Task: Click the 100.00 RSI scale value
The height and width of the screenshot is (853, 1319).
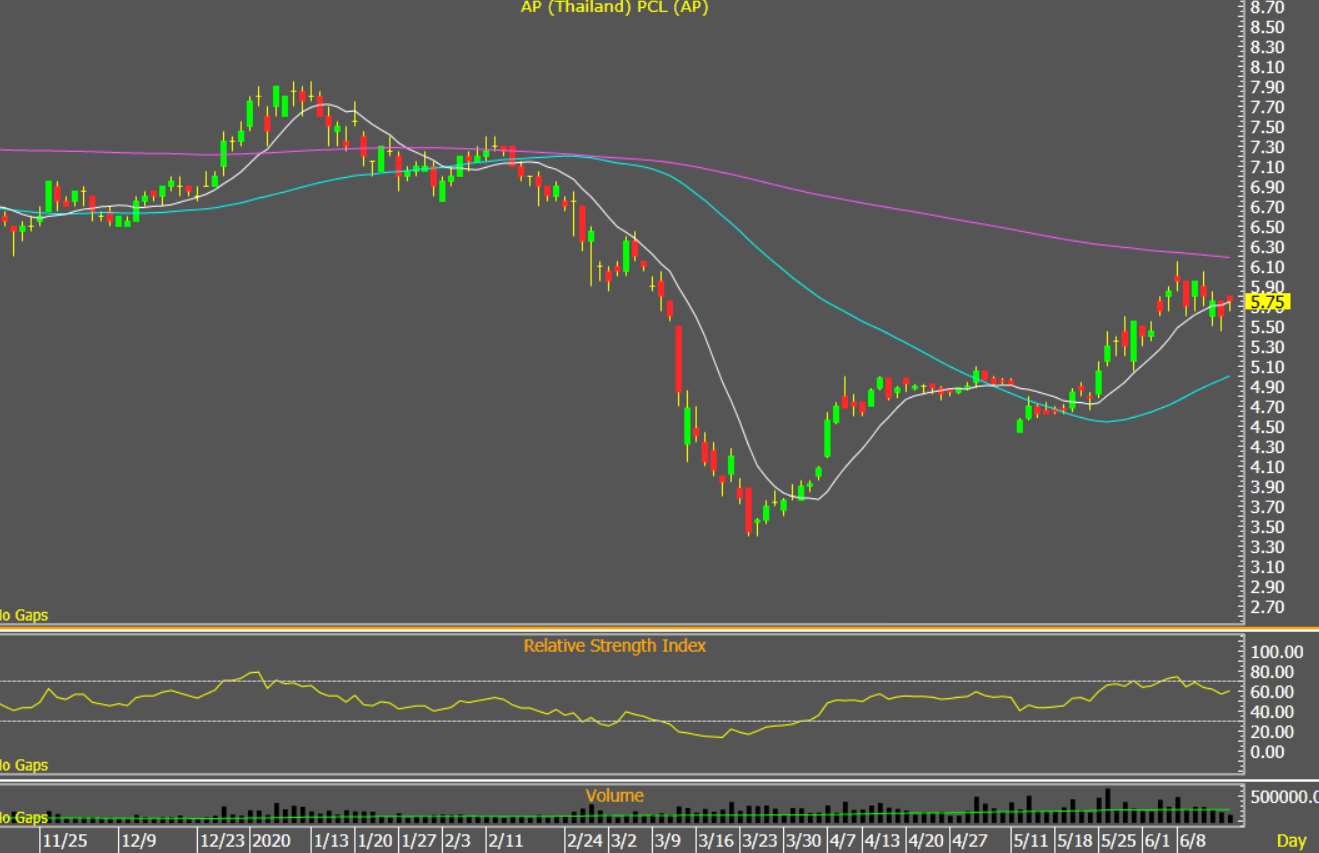Action: [1277, 652]
